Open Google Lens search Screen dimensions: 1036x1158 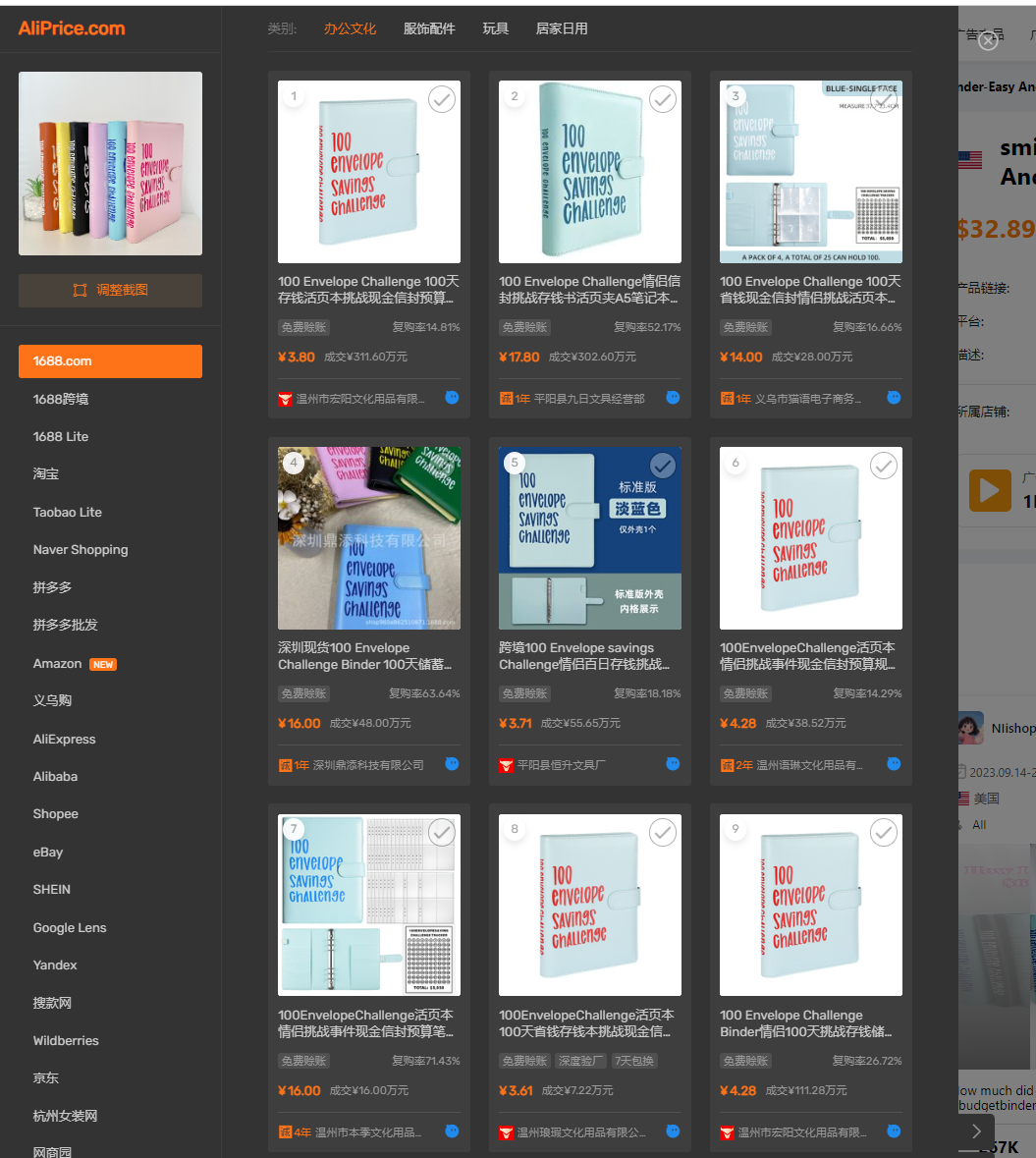pyautogui.click(x=70, y=927)
